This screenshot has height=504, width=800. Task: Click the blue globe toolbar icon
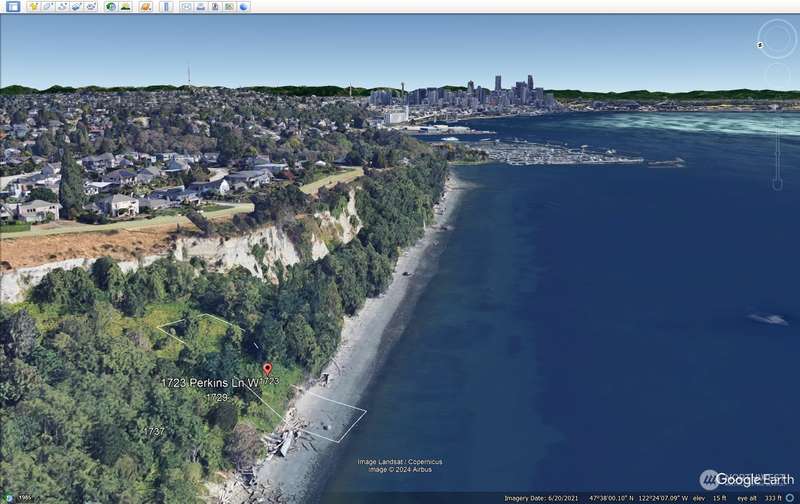[x=244, y=6]
